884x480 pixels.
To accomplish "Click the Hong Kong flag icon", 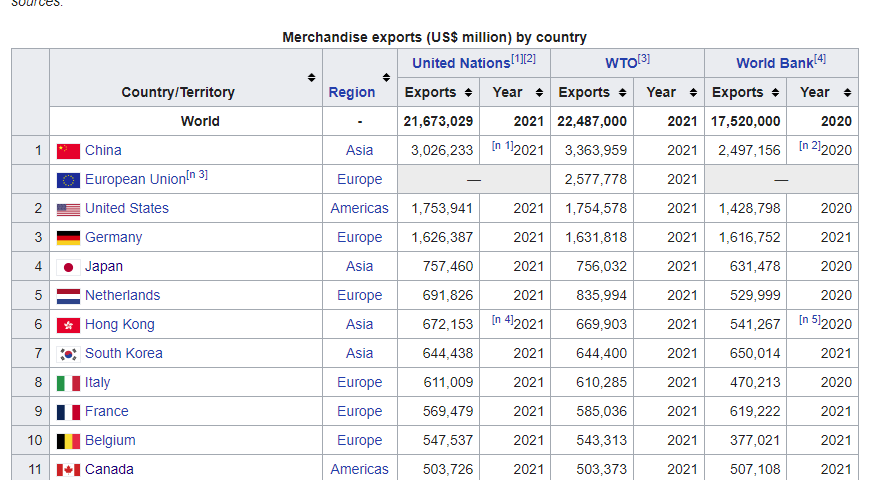I will pyautogui.click(x=68, y=325).
